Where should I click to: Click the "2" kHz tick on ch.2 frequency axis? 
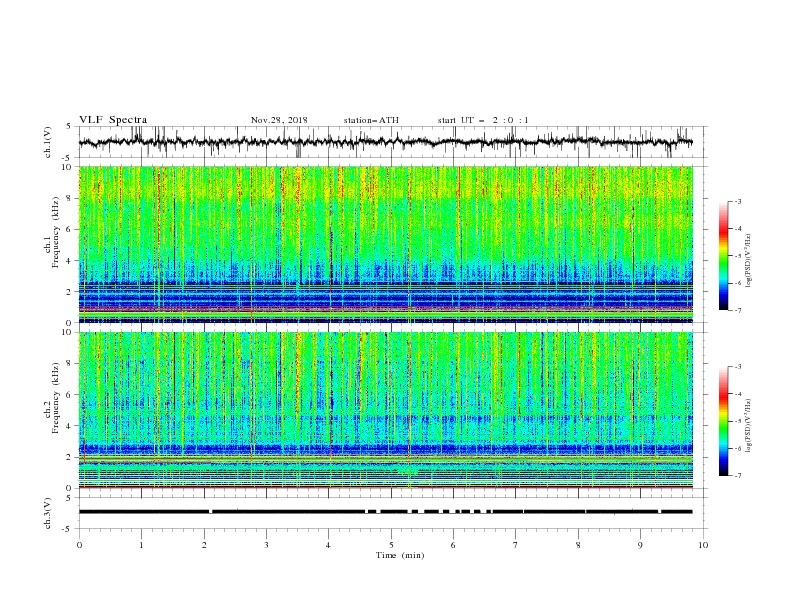coord(69,457)
